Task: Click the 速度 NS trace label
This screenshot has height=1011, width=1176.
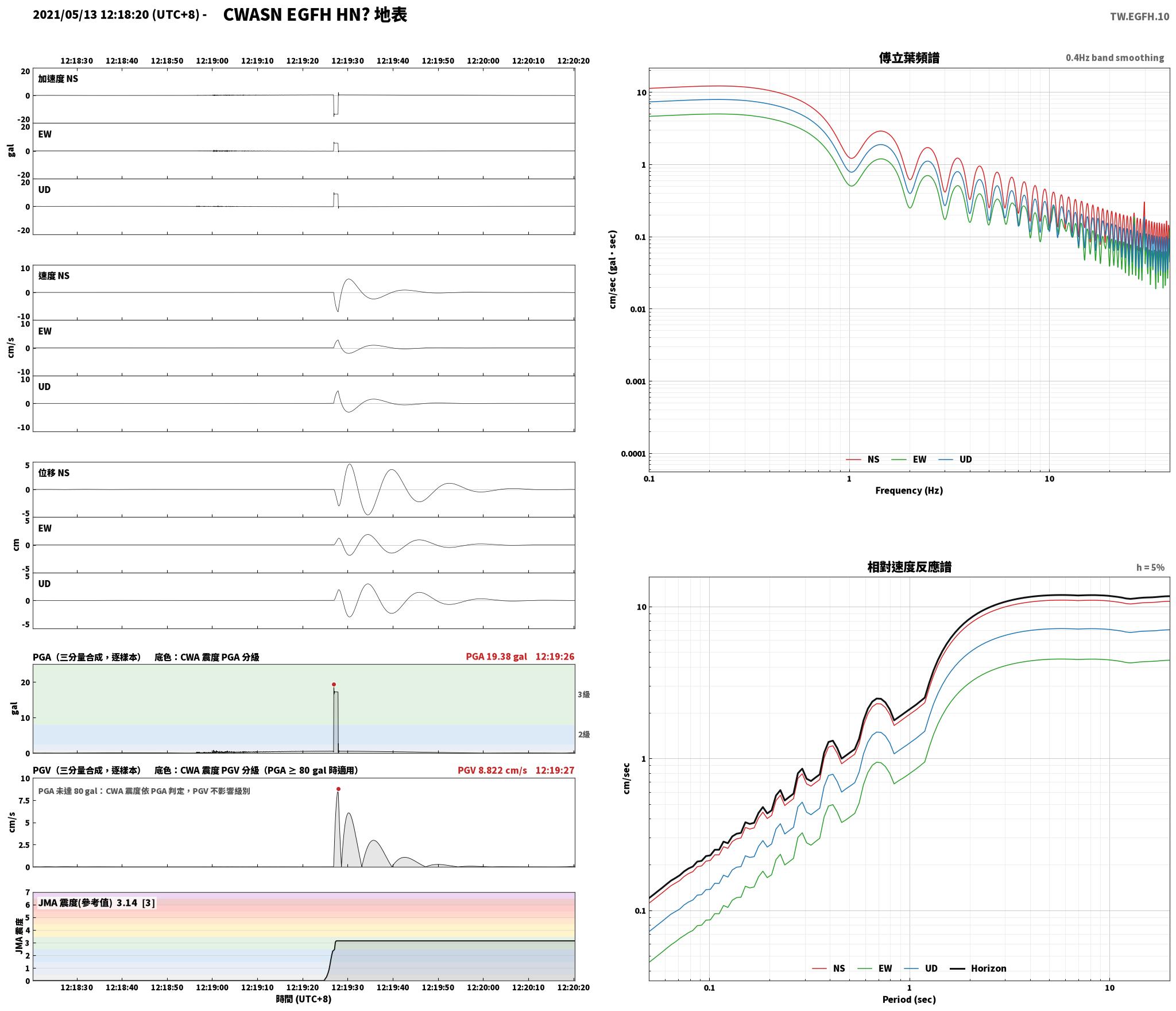Action: 54,276
